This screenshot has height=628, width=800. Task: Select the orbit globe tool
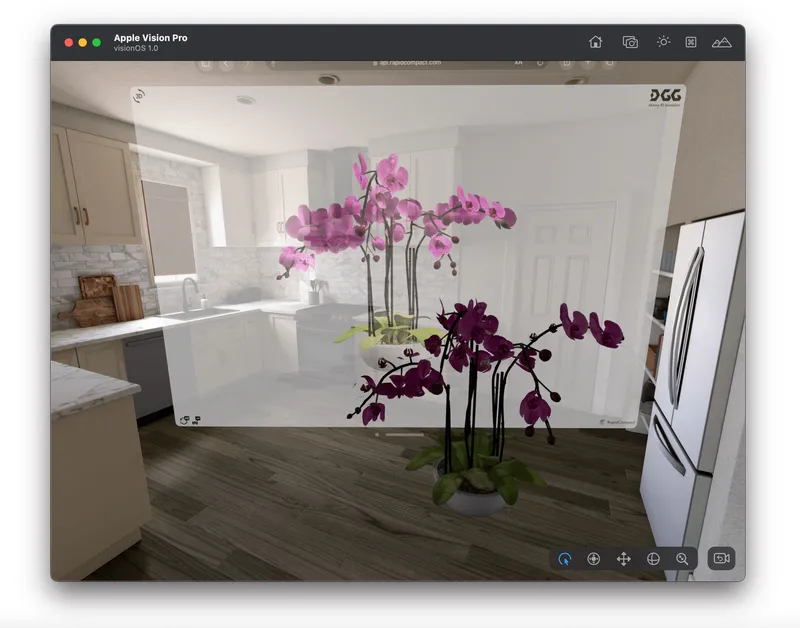pyautogui.click(x=653, y=559)
